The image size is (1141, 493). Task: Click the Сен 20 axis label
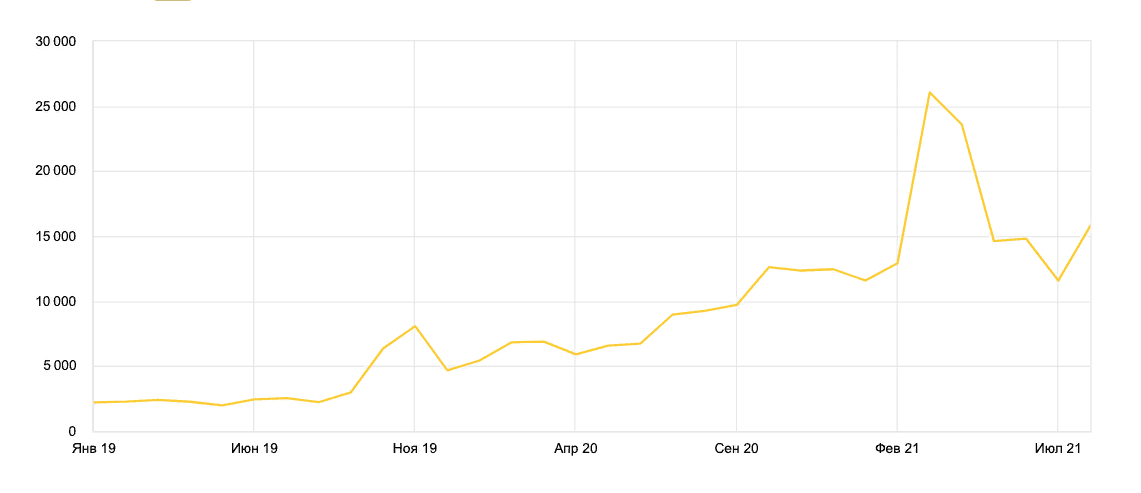point(736,449)
